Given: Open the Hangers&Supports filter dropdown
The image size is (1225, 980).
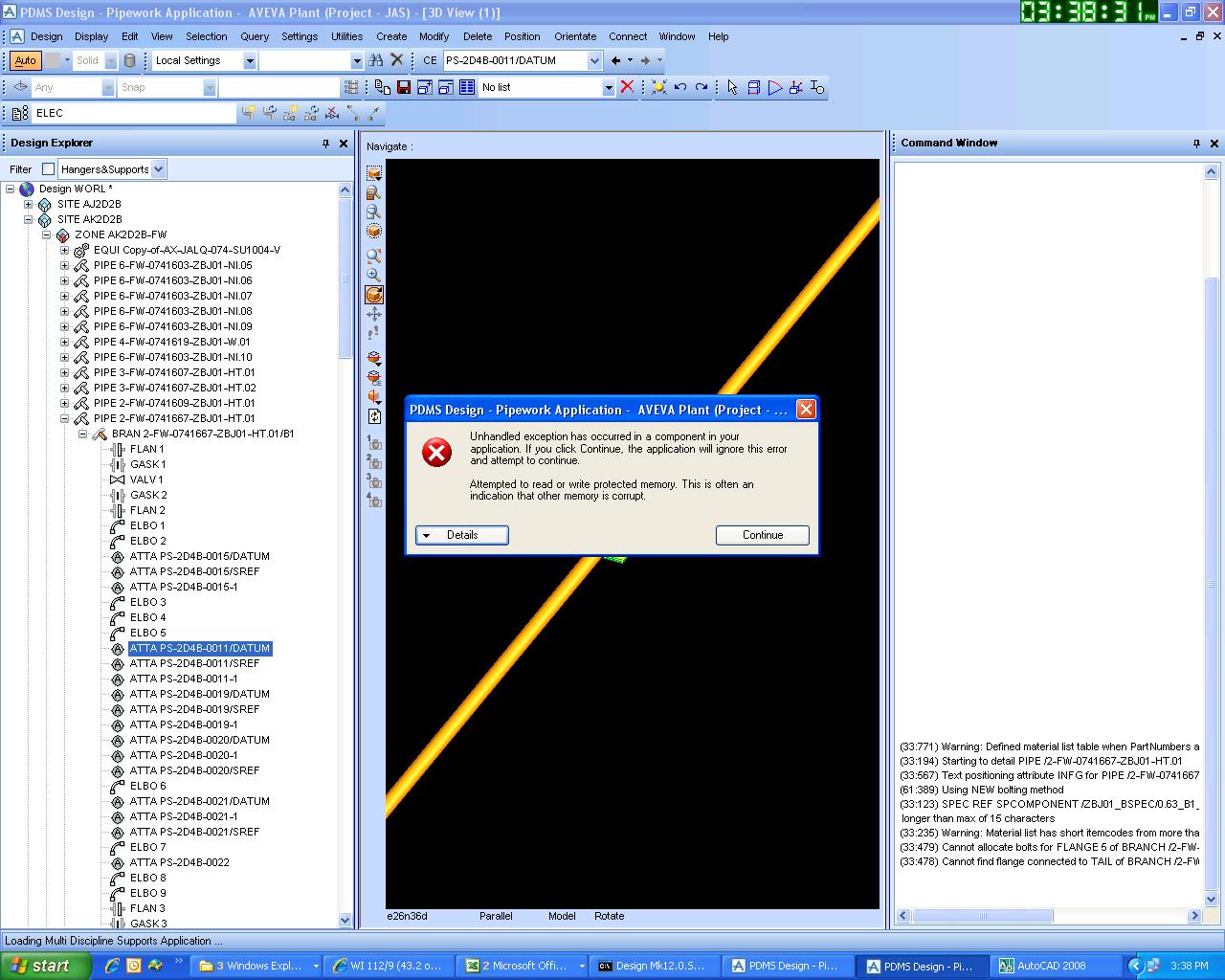Looking at the screenshot, I should 159,169.
